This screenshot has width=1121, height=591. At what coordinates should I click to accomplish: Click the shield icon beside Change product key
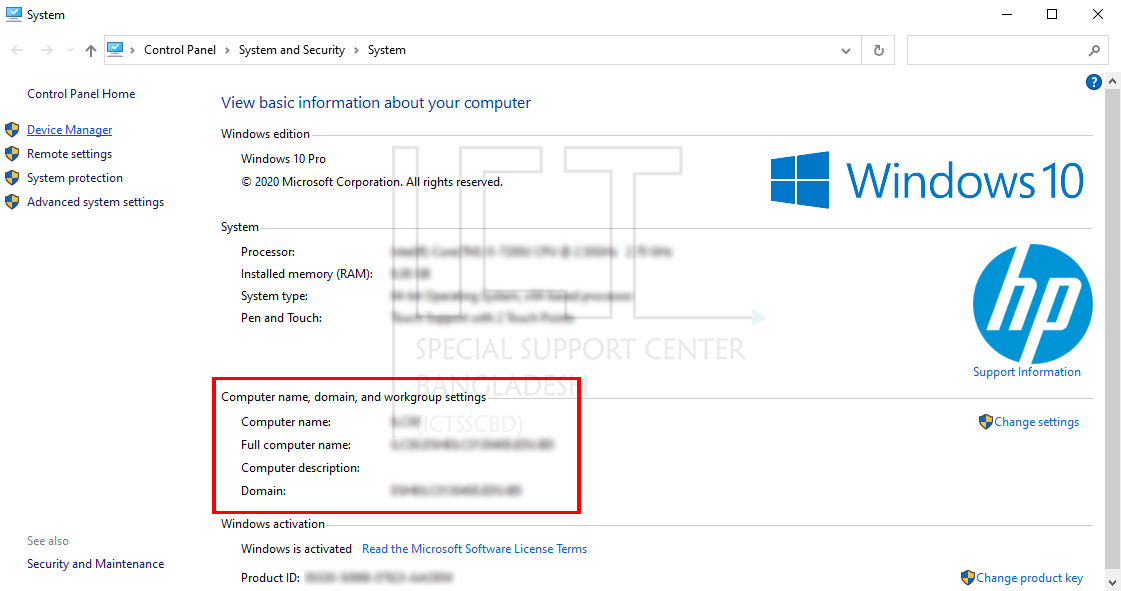tap(968, 577)
